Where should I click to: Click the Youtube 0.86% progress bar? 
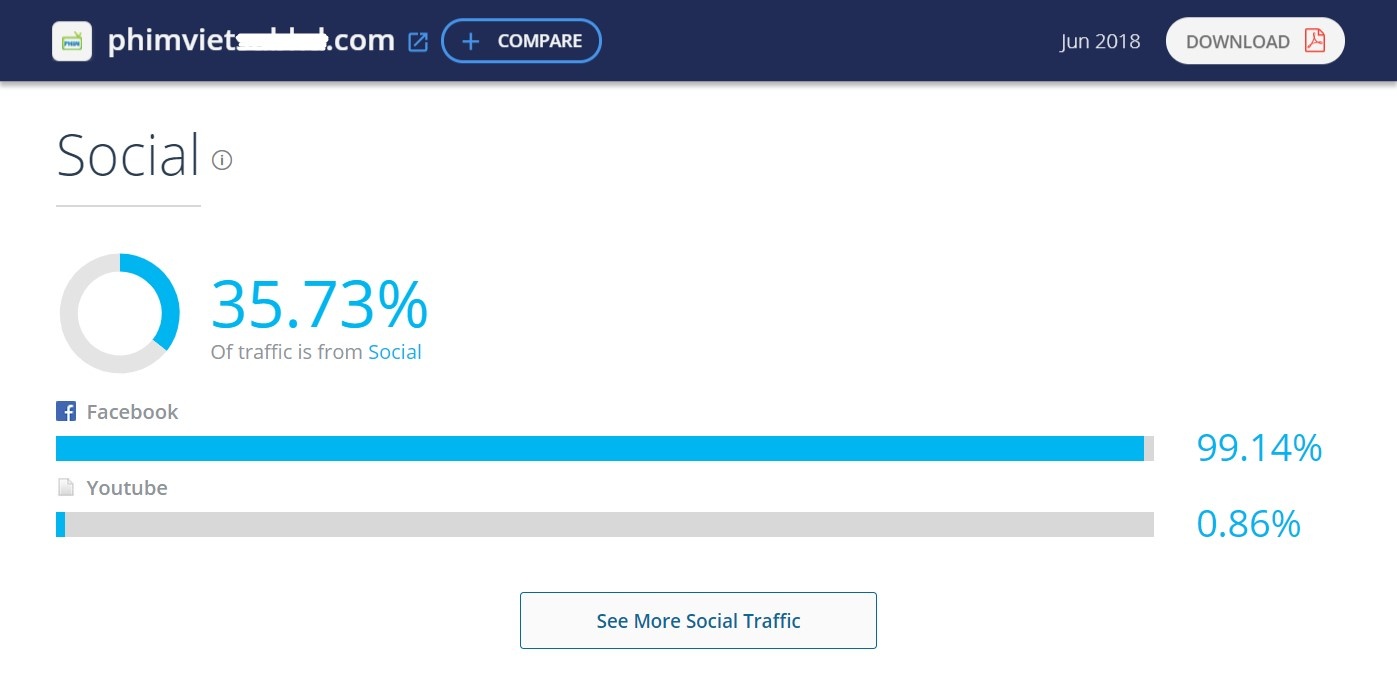point(600,524)
